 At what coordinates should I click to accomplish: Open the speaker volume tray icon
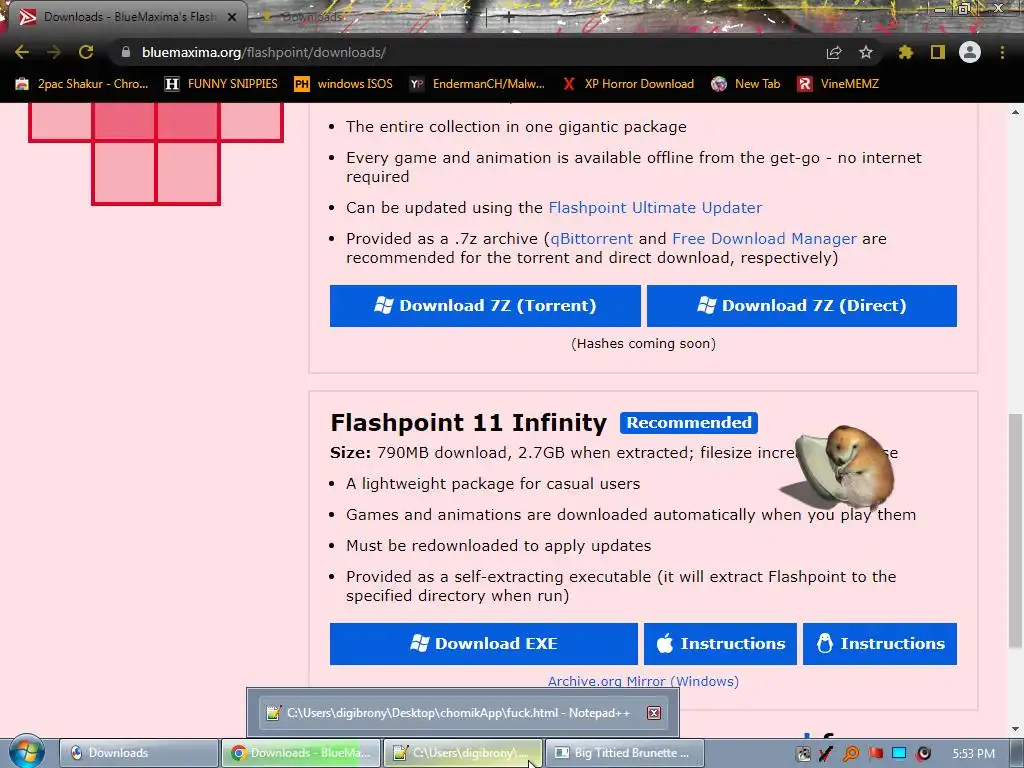coord(923,754)
